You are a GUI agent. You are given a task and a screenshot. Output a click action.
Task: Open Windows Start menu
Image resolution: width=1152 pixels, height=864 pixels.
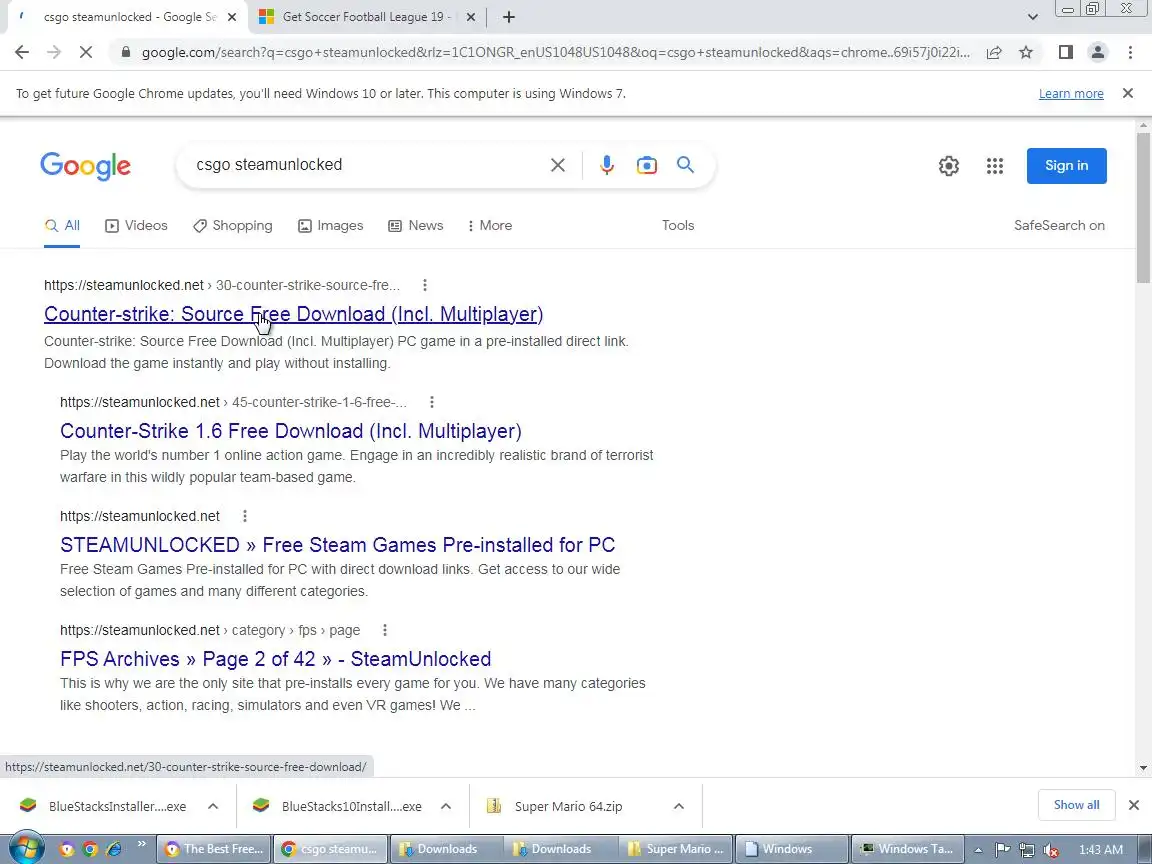(26, 849)
